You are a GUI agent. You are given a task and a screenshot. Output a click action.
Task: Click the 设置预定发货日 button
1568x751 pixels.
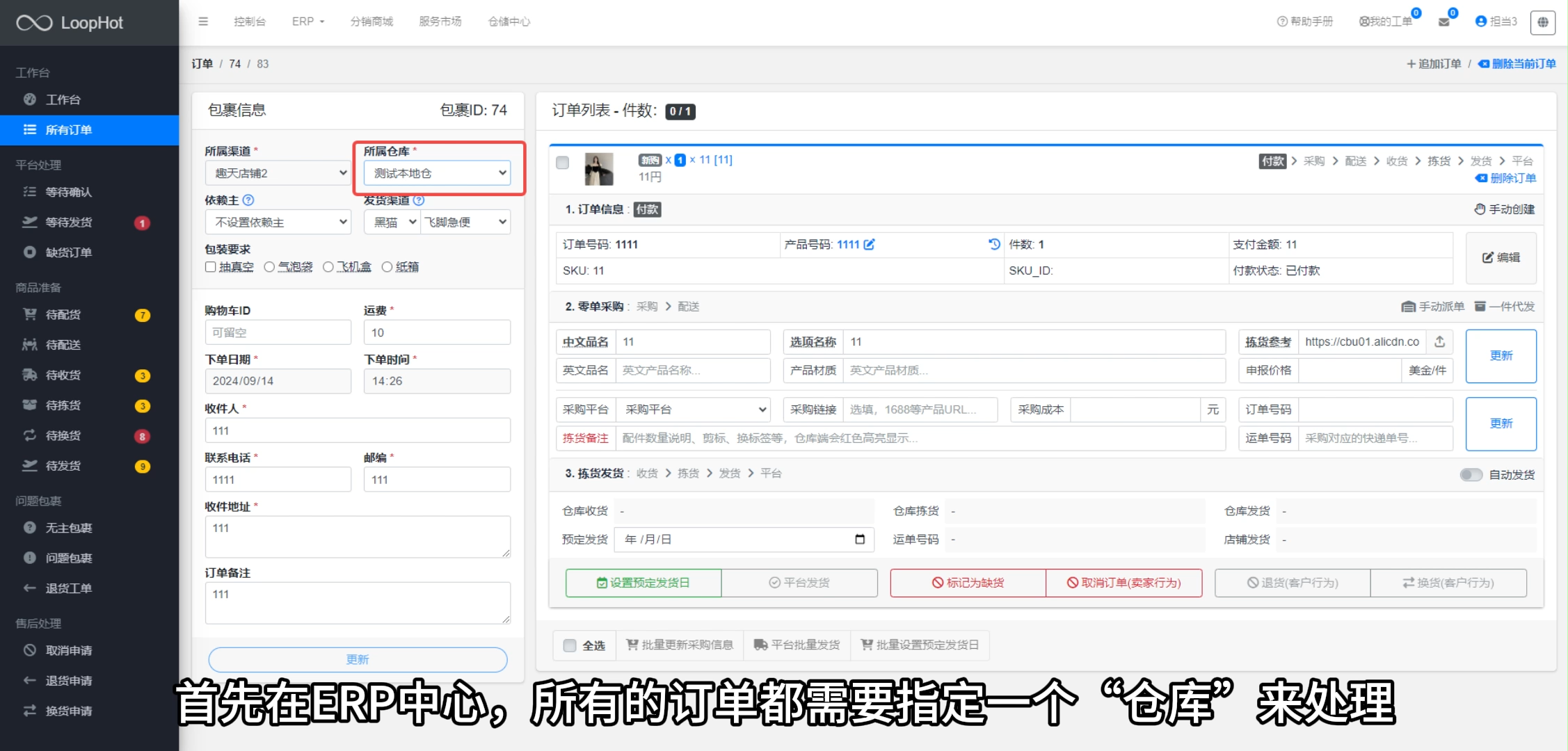tap(642, 583)
